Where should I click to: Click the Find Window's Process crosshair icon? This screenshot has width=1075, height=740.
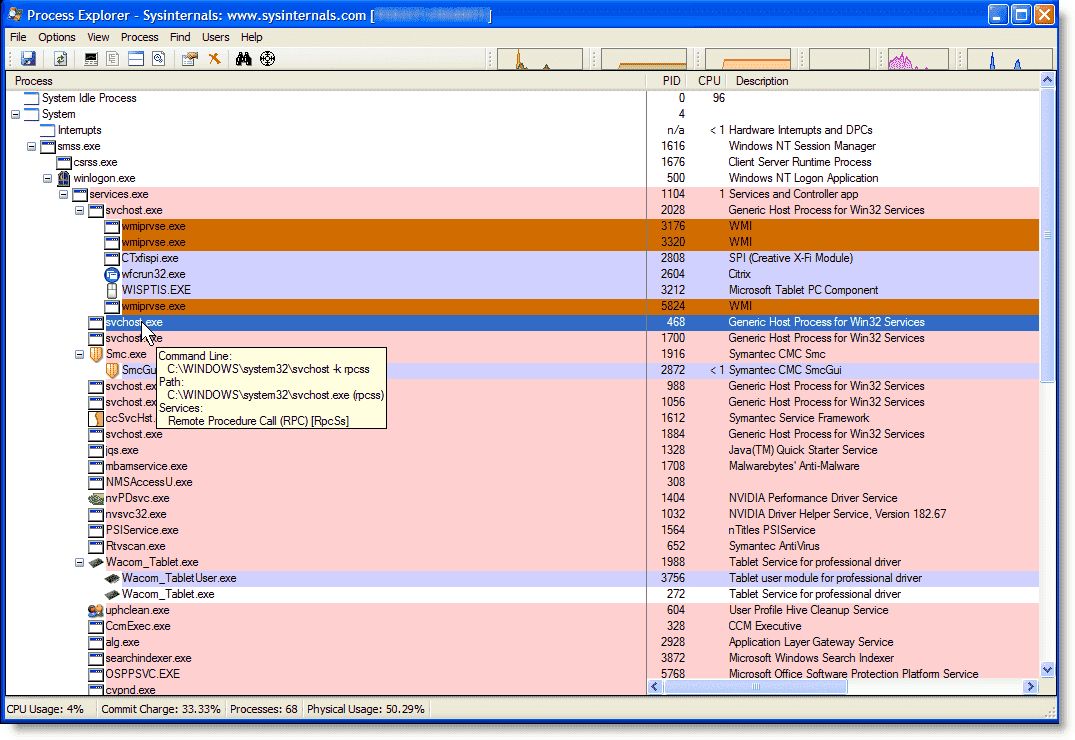[x=267, y=59]
